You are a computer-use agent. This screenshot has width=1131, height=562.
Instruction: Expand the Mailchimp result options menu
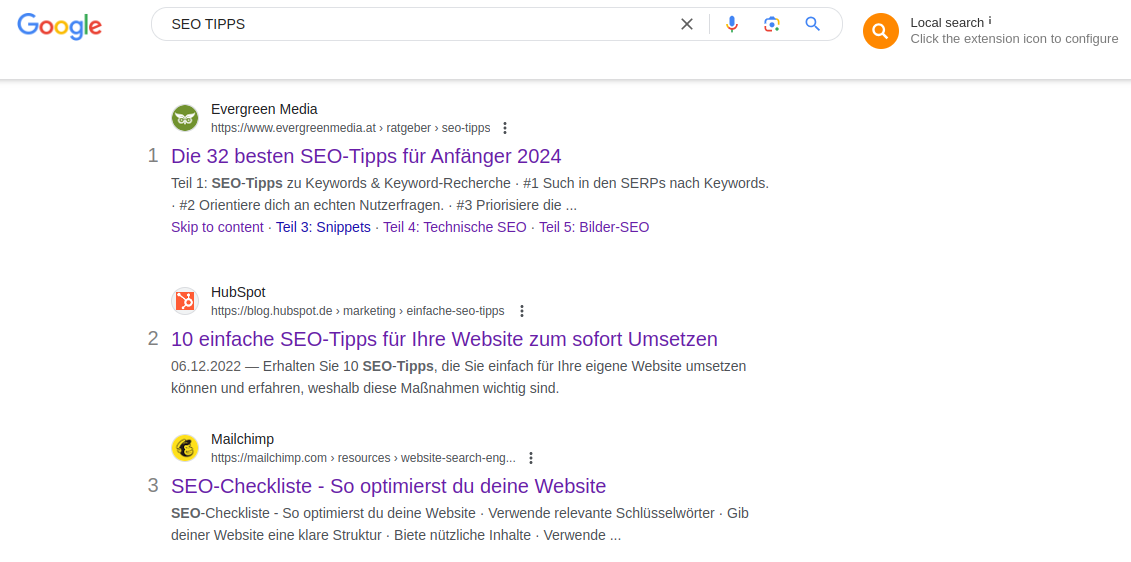click(x=531, y=458)
